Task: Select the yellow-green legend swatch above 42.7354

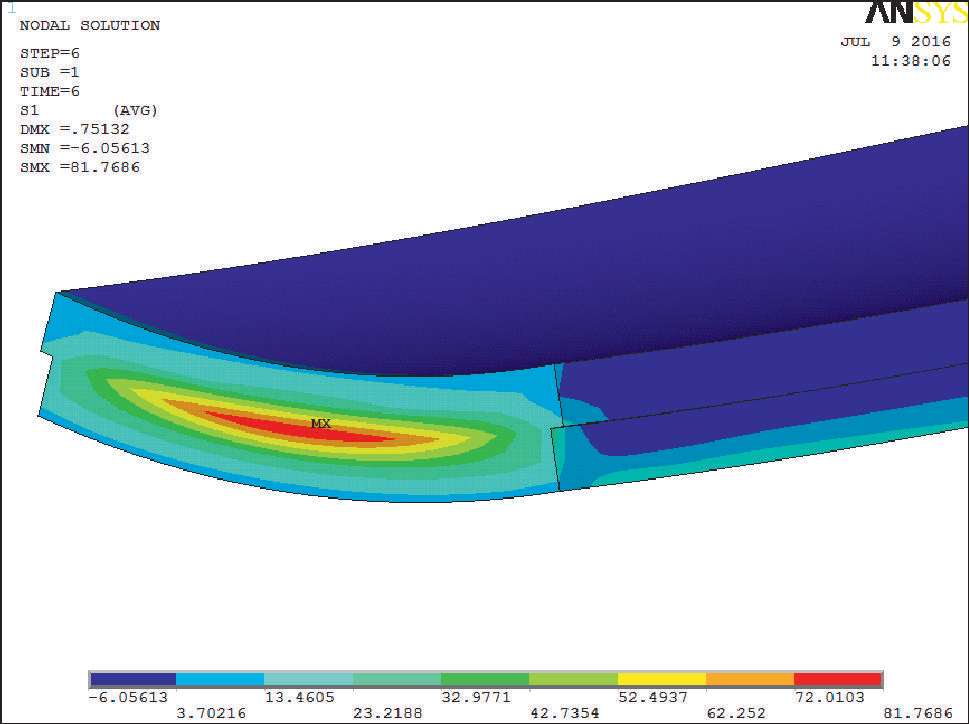Action: point(573,680)
